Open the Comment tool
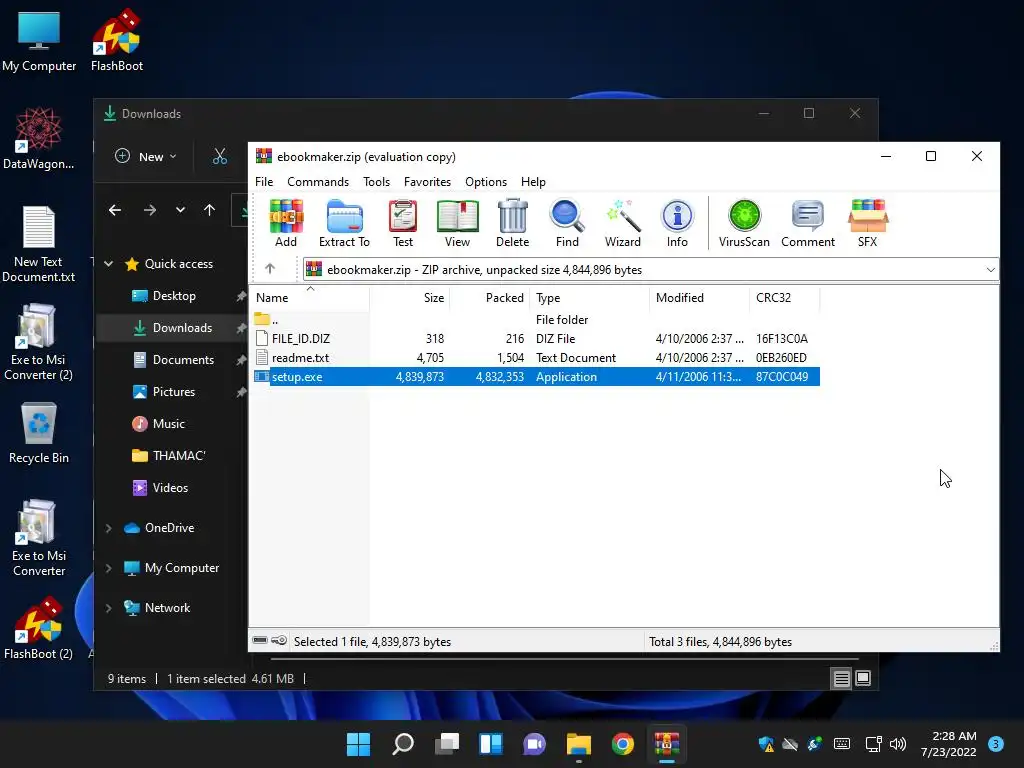The width and height of the screenshot is (1024, 768). pos(808,223)
